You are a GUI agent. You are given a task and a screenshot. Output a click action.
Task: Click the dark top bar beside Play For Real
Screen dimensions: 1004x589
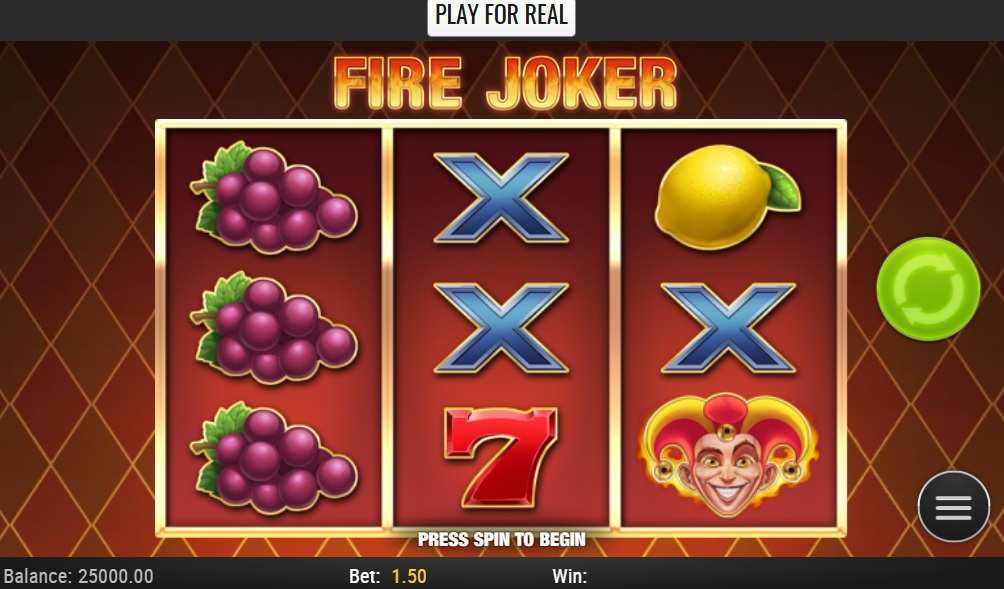tap(213, 19)
